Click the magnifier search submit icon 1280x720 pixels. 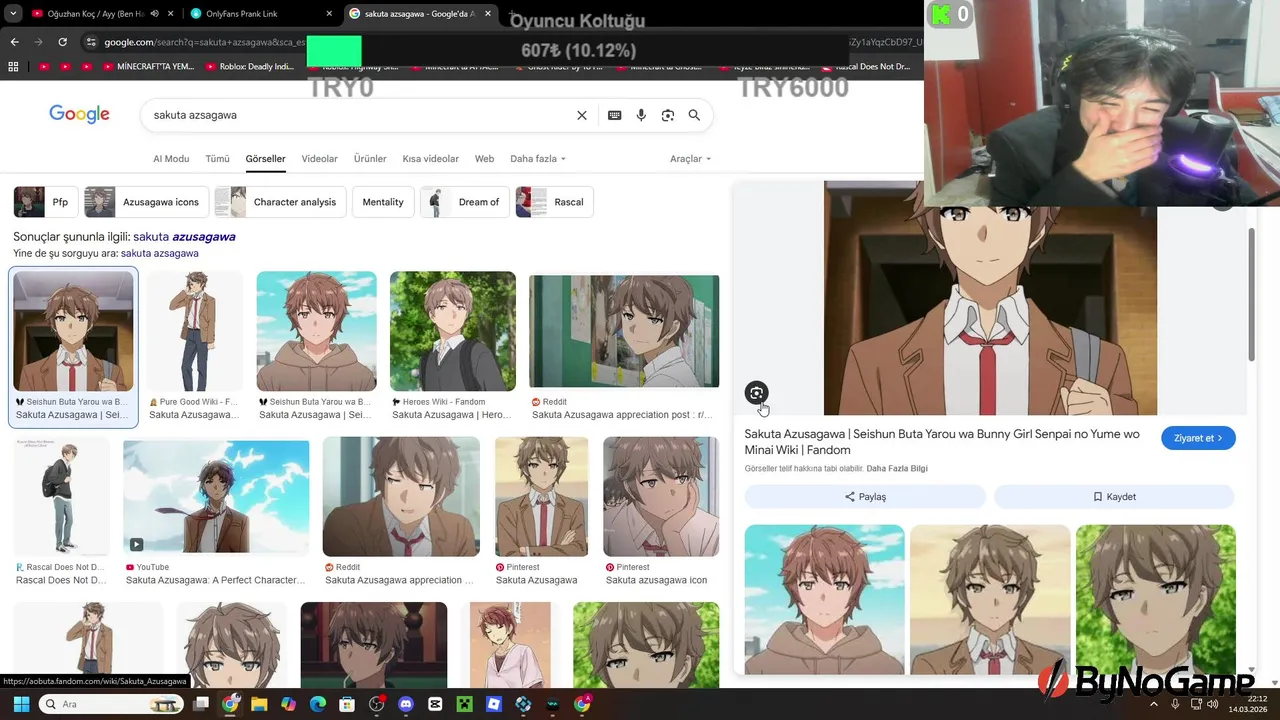694,115
